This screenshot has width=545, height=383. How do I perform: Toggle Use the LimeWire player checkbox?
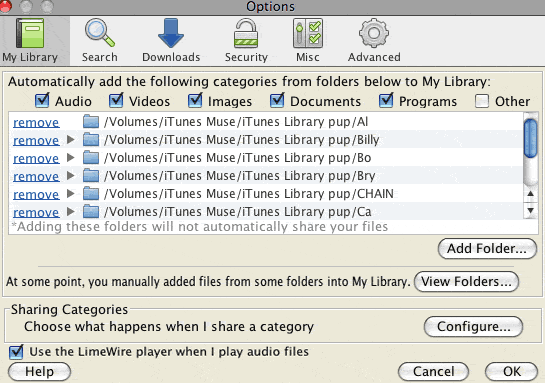[16, 352]
